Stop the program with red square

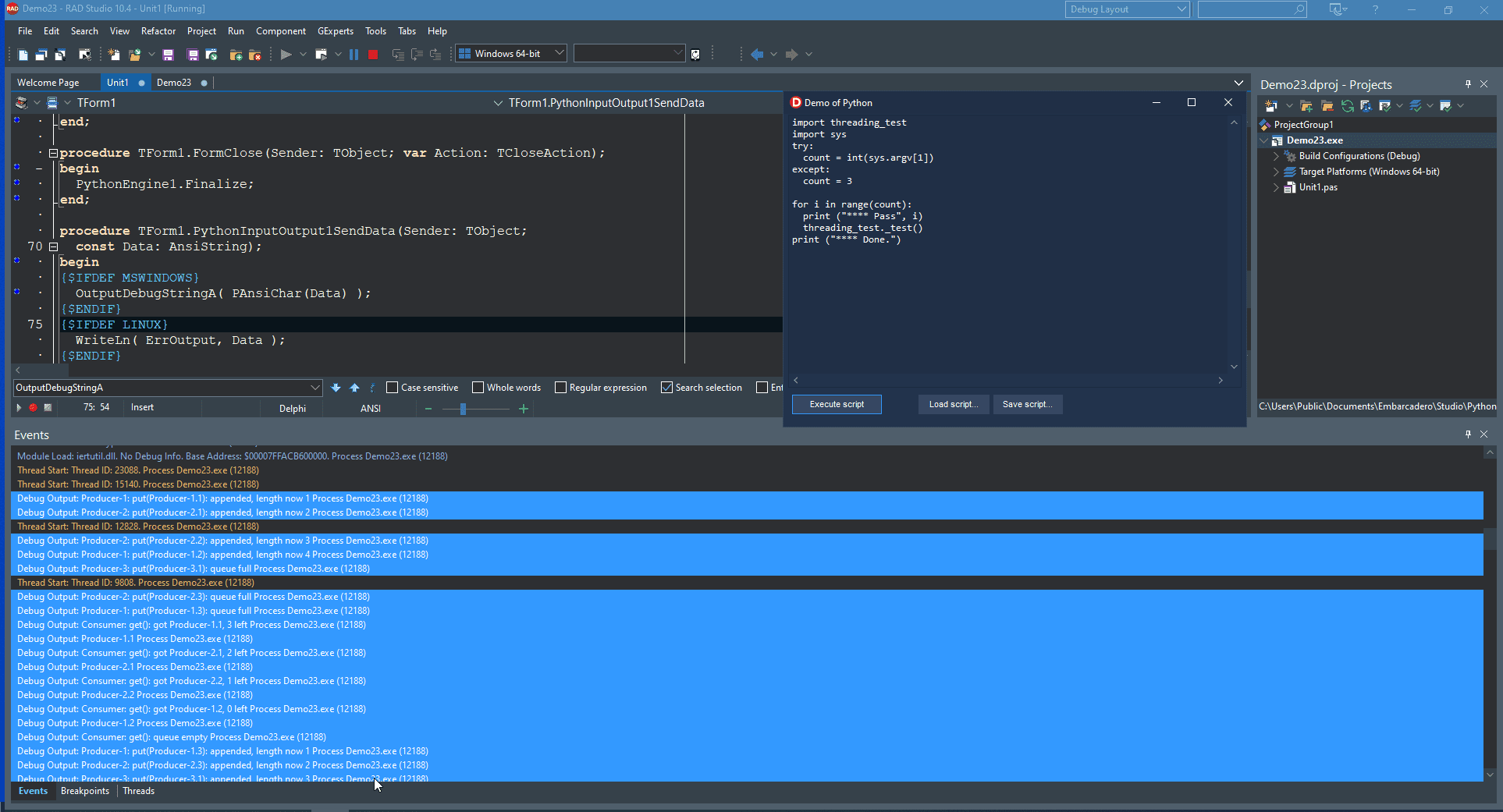(x=373, y=55)
